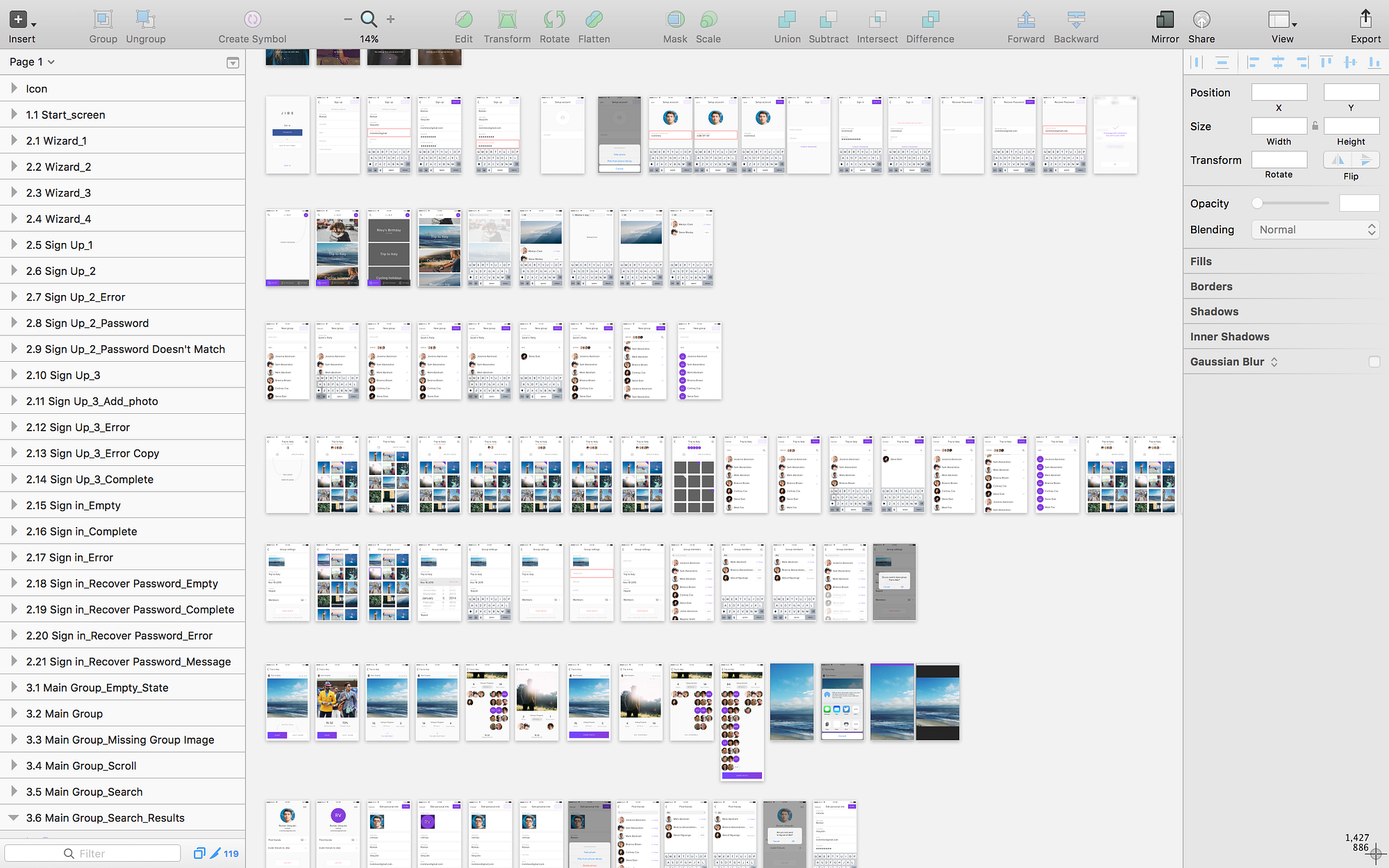Screen dimensions: 1389x868
Task: Click the Create Symbol icon
Action: [x=252, y=19]
